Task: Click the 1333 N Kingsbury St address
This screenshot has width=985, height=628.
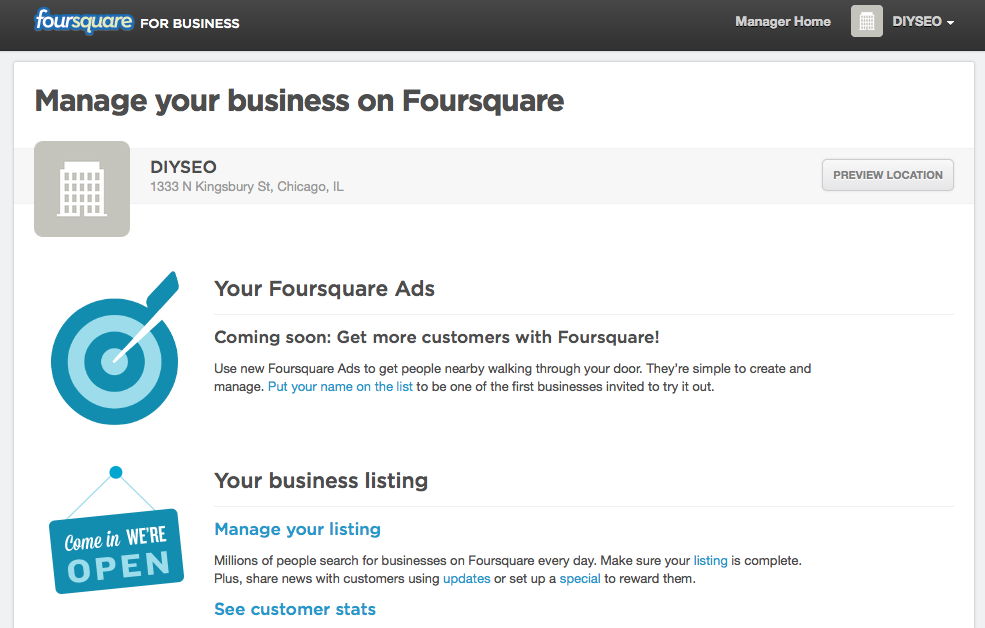Action: tap(247, 187)
